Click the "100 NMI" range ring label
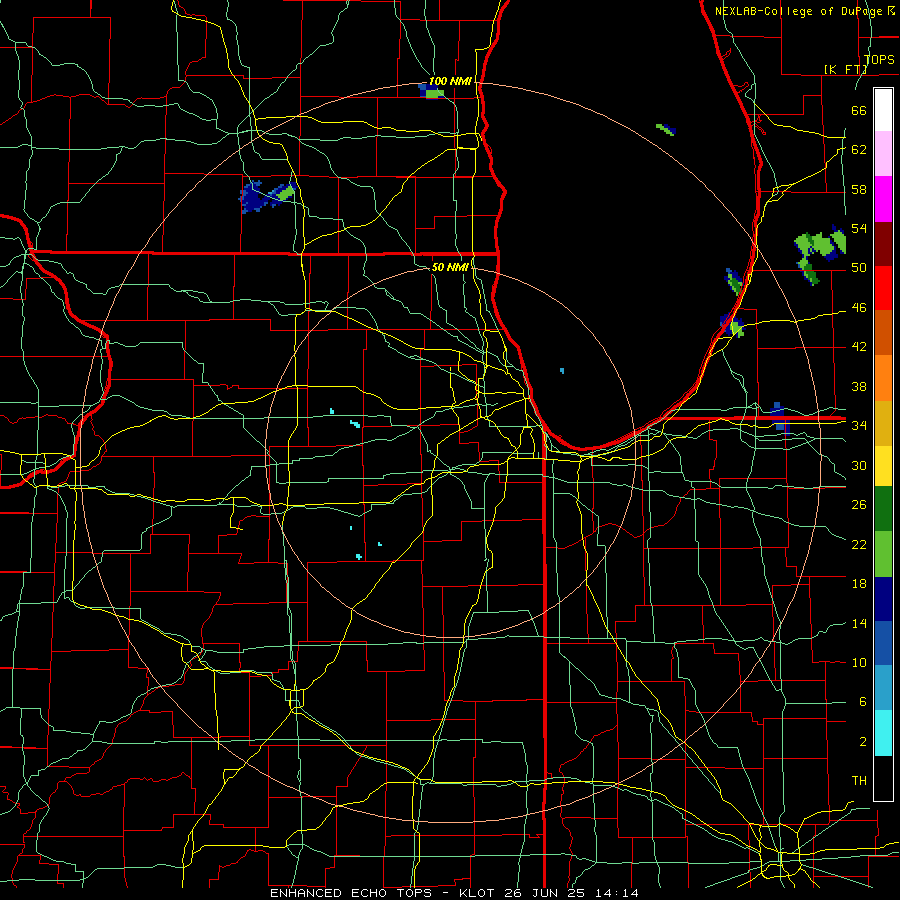Image resolution: width=900 pixels, height=900 pixels. tap(450, 81)
